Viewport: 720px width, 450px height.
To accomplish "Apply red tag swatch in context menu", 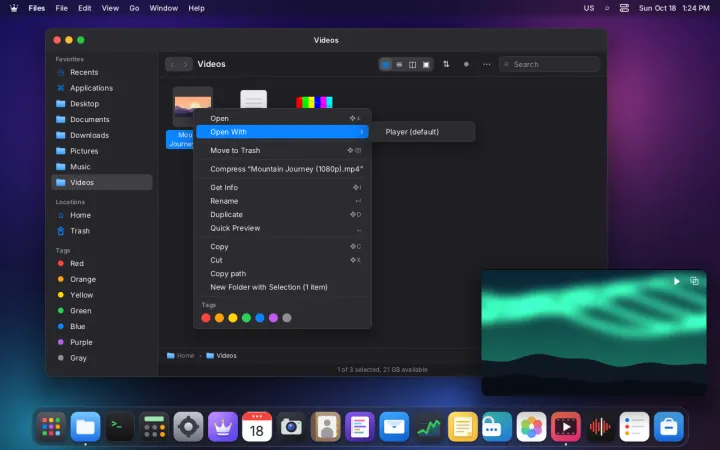I will pos(206,318).
